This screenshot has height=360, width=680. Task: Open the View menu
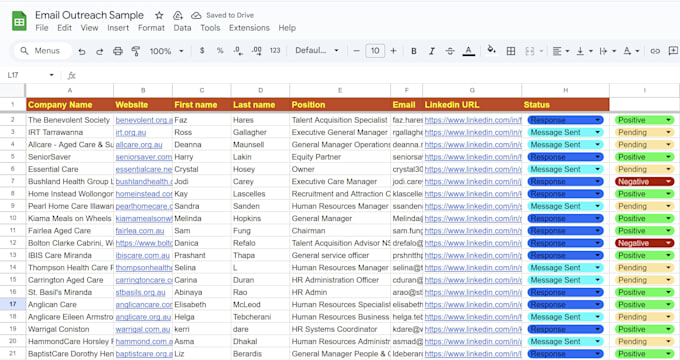89,28
